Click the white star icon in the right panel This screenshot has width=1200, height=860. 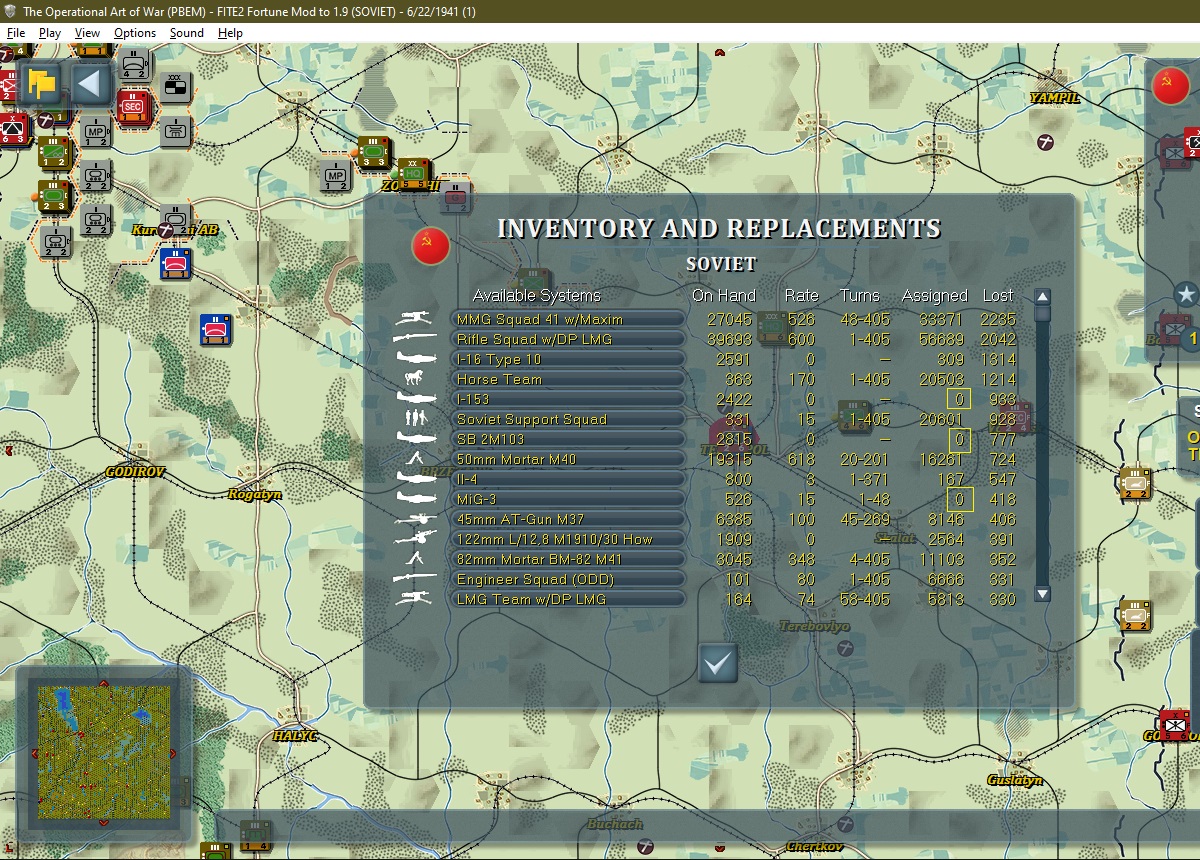1186,294
